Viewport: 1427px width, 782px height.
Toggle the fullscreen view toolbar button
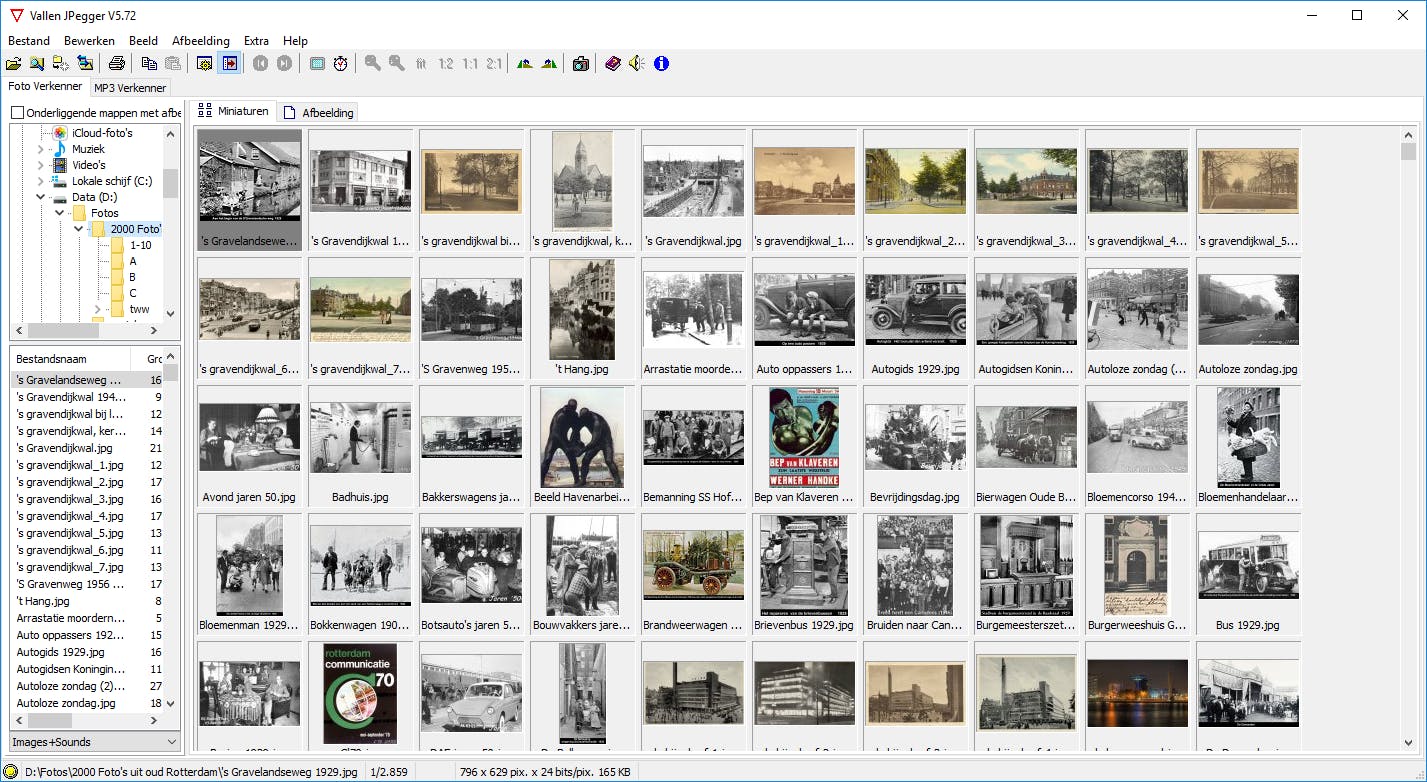tap(317, 64)
